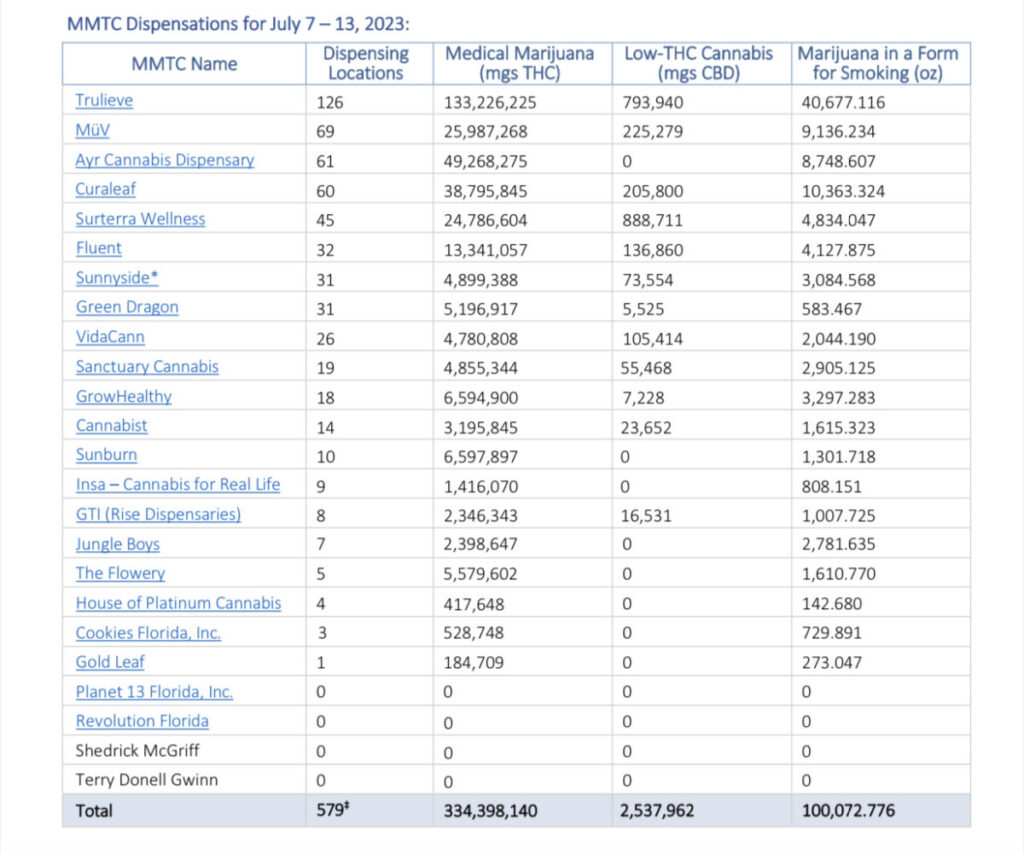The height and width of the screenshot is (854, 1024).
Task: Open Surterra Wellness link
Action: pyautogui.click(x=140, y=219)
